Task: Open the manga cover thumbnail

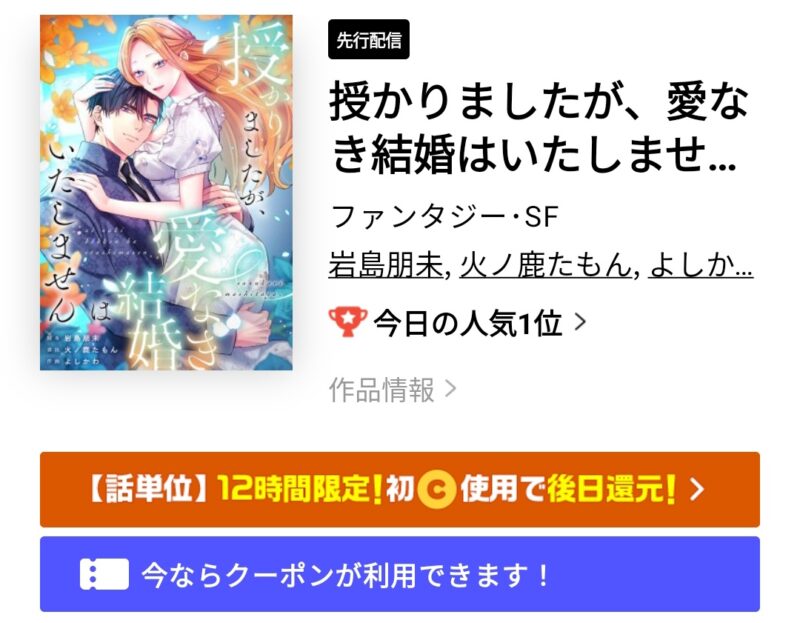Action: (x=166, y=192)
